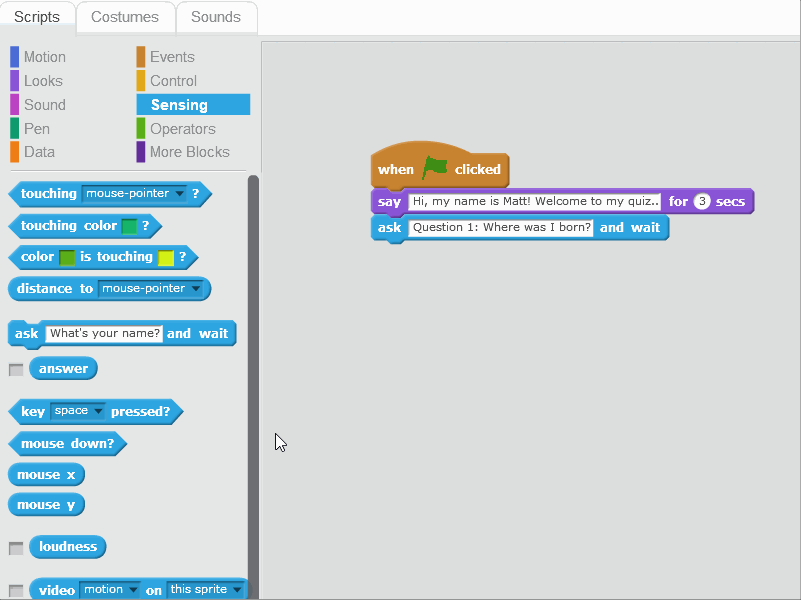
Task: Click the 'mouse y' block
Action: point(46,505)
